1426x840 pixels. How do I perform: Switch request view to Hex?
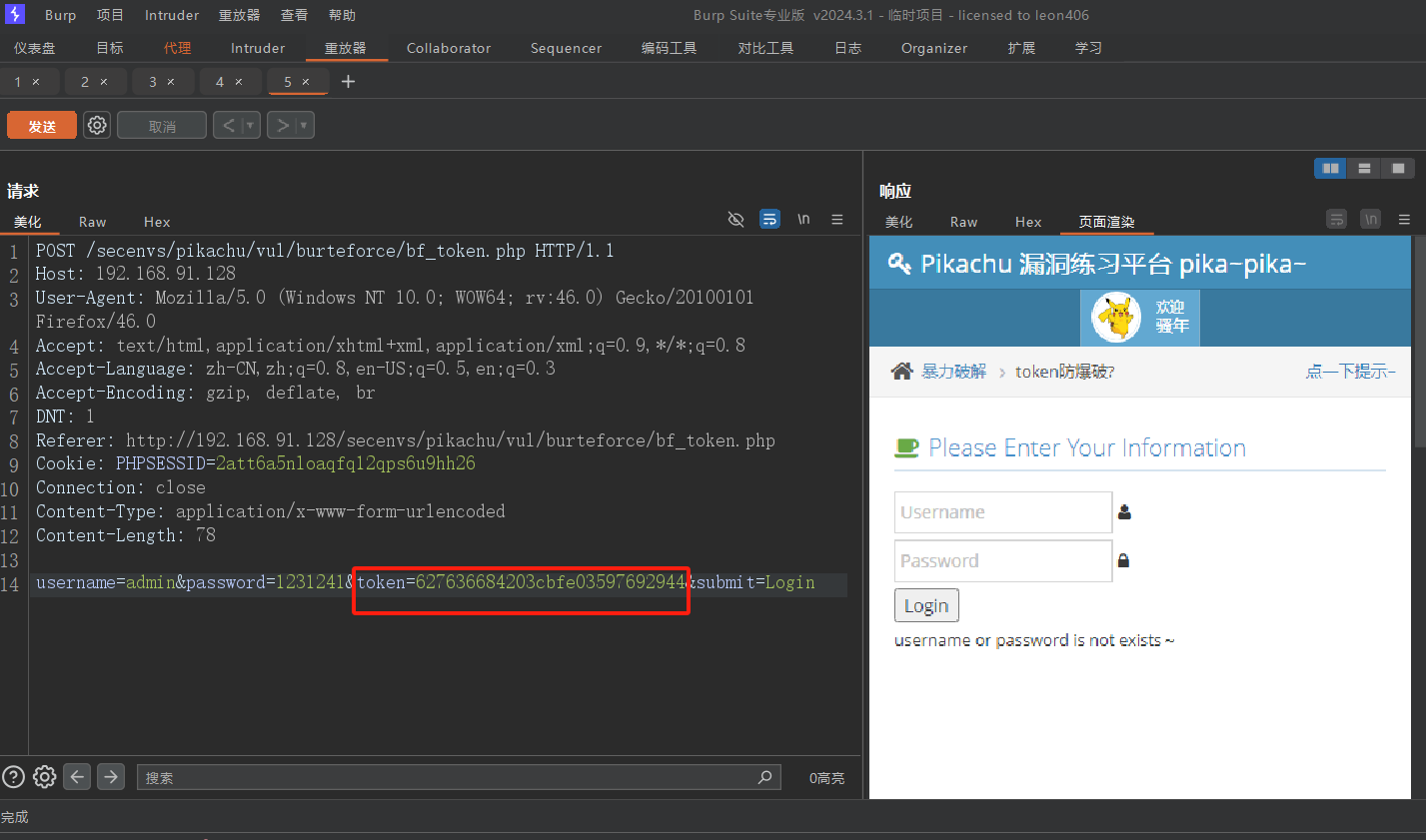157,222
